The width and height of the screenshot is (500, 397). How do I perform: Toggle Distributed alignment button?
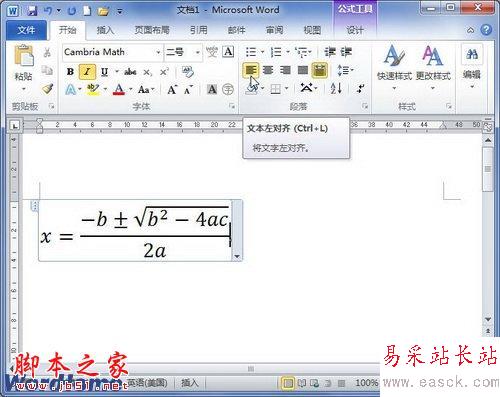coord(320,70)
